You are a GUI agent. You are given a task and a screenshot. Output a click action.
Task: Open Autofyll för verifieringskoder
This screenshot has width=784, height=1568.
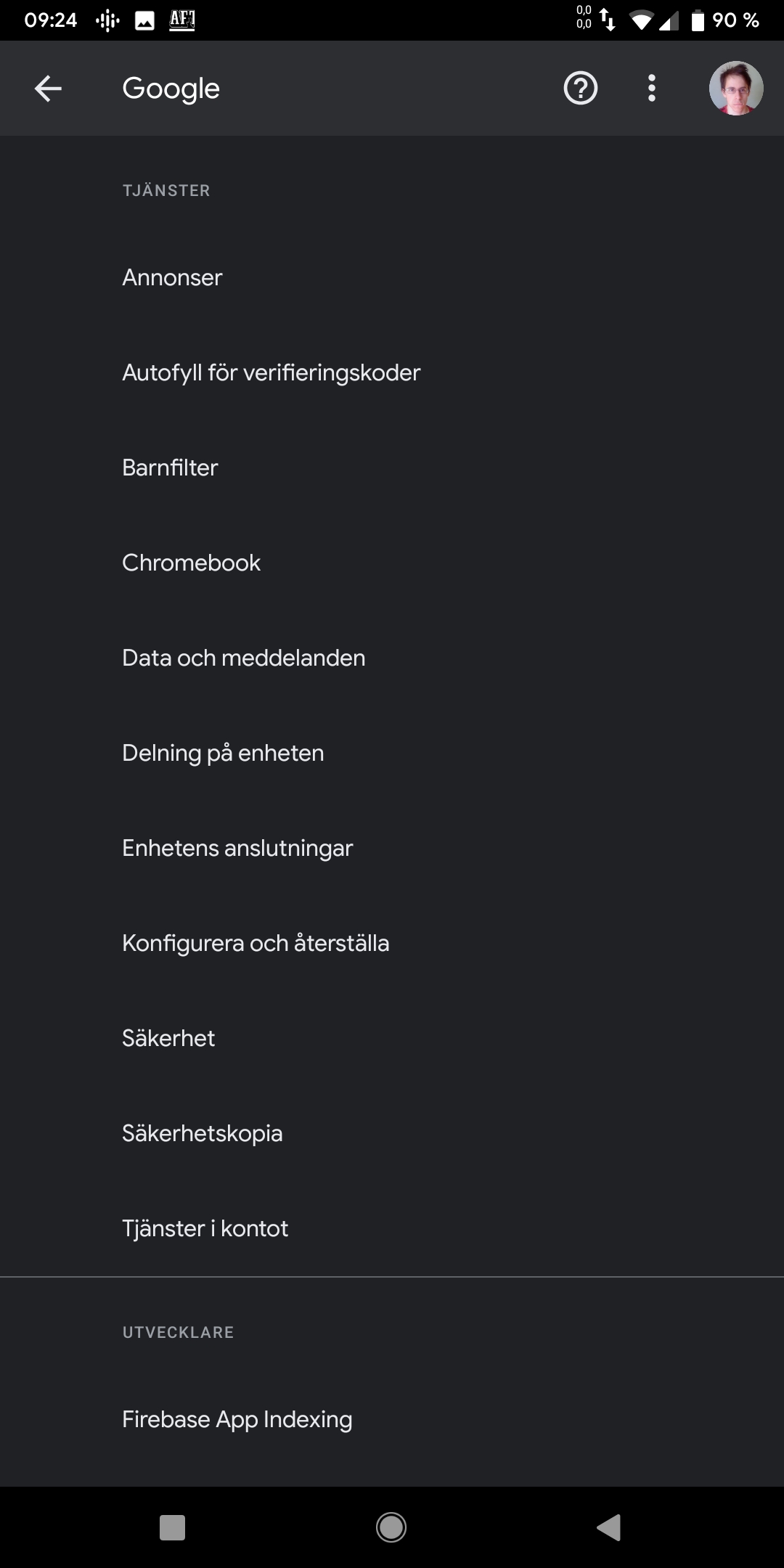[392, 372]
